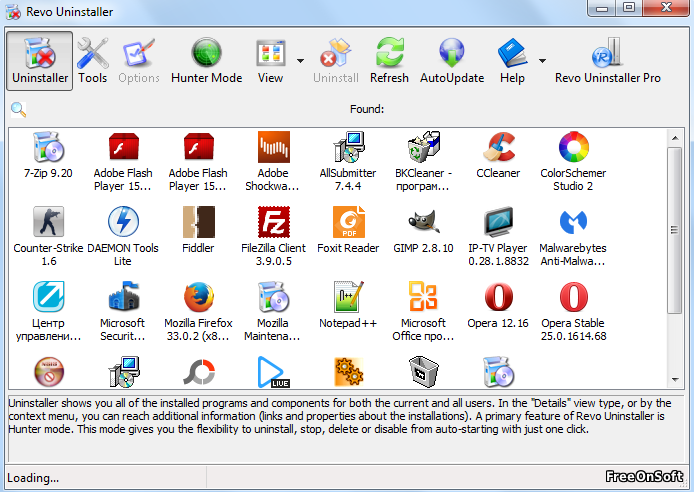Click the Options toolbar icon
The image size is (694, 492).
click(x=139, y=61)
